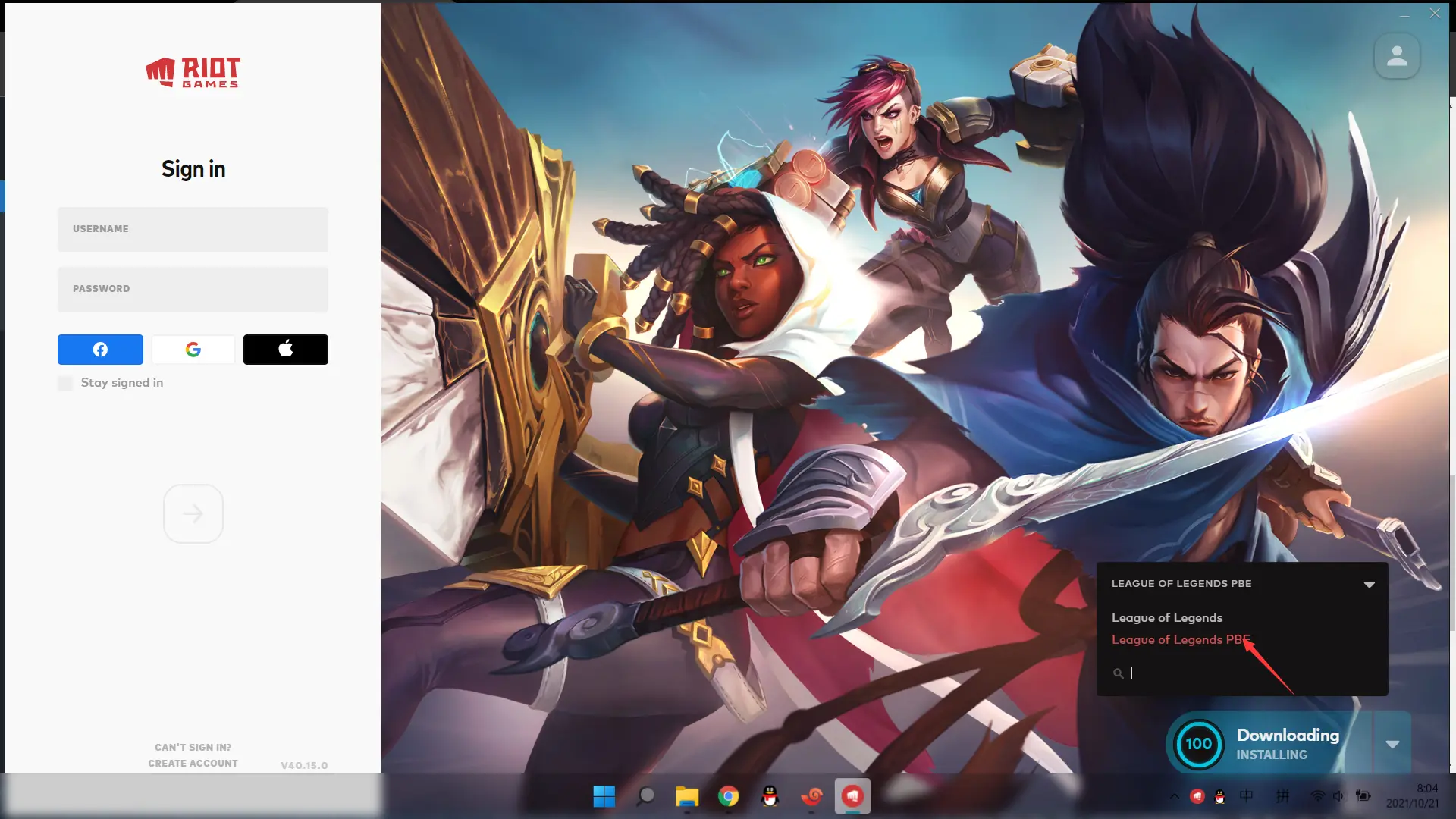Open the account profile icon
The width and height of the screenshot is (1456, 819).
pyautogui.click(x=1397, y=56)
